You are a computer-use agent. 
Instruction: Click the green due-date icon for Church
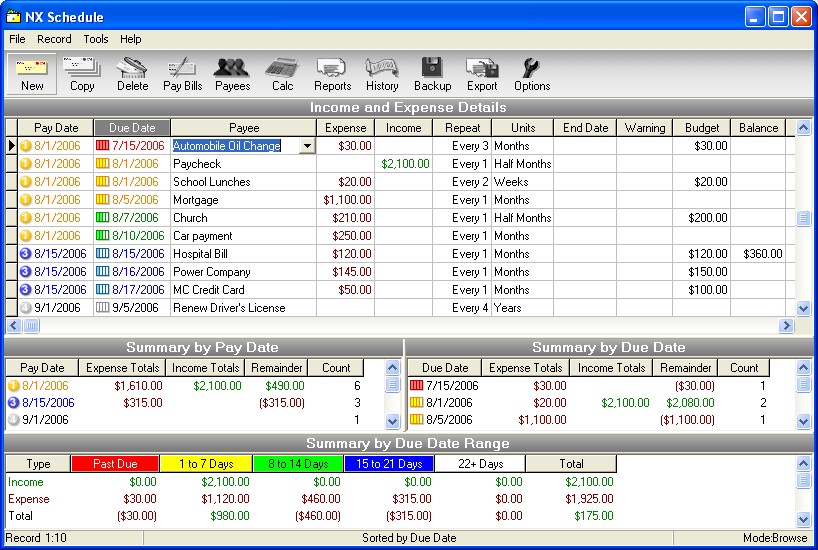pyautogui.click(x=102, y=218)
